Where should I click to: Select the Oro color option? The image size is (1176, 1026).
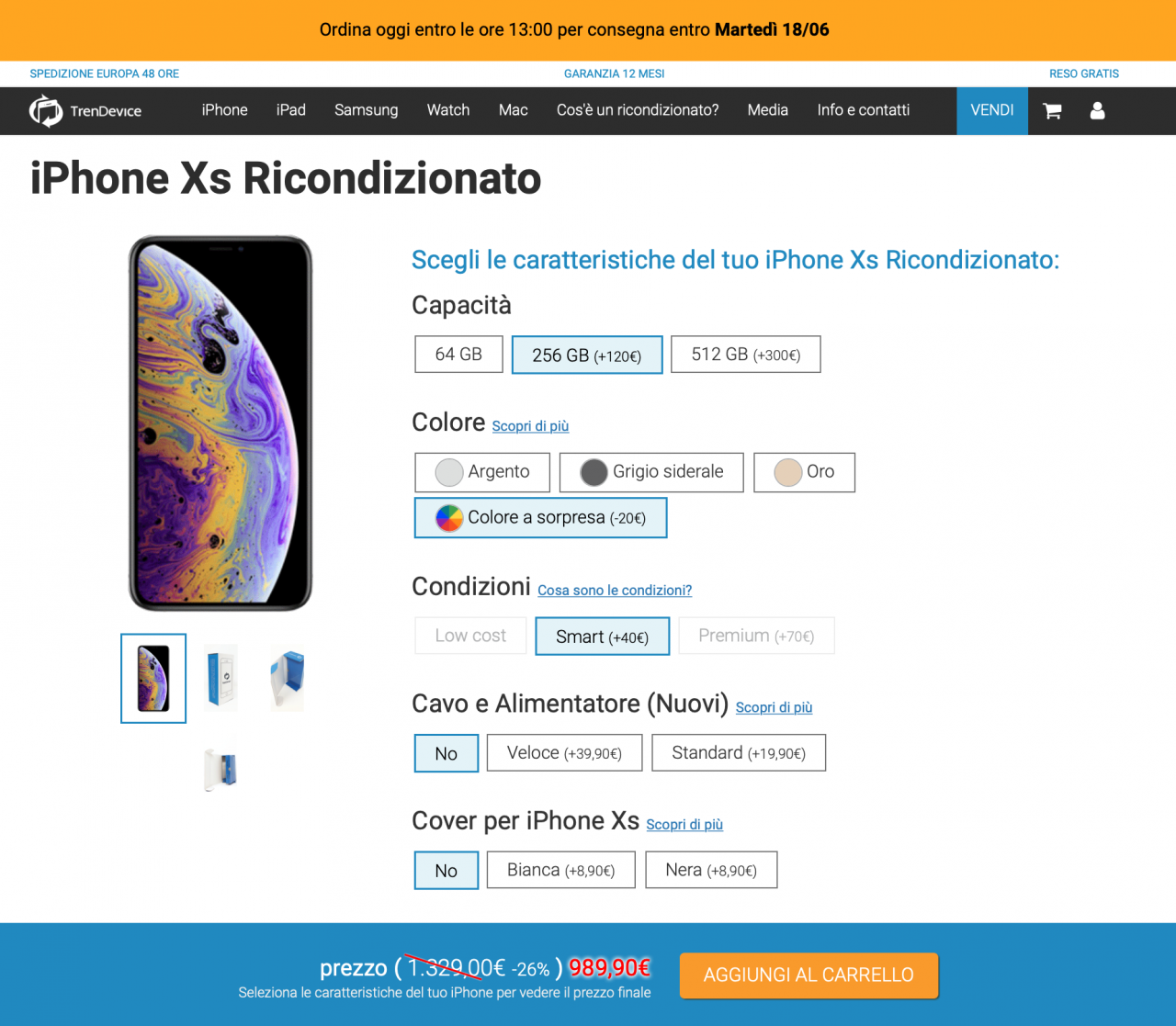[x=804, y=472]
